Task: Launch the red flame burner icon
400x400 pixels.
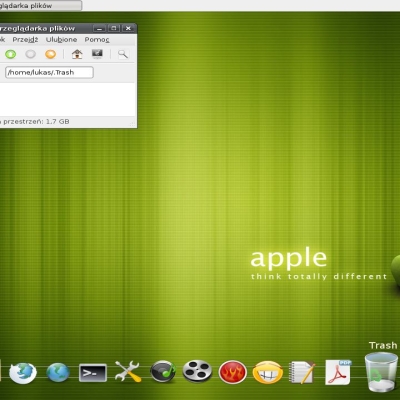Action: [232, 372]
